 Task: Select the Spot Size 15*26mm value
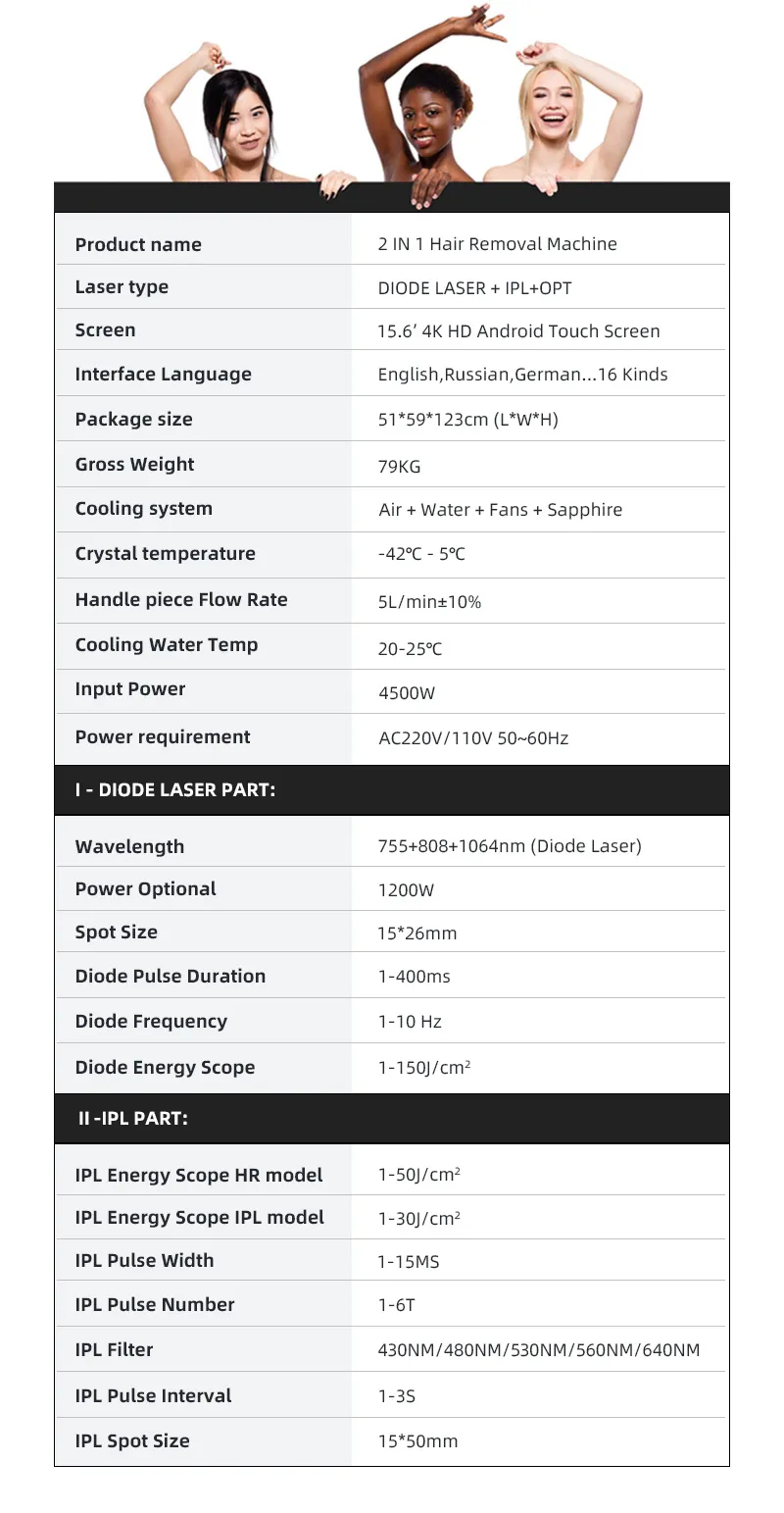[x=417, y=933]
